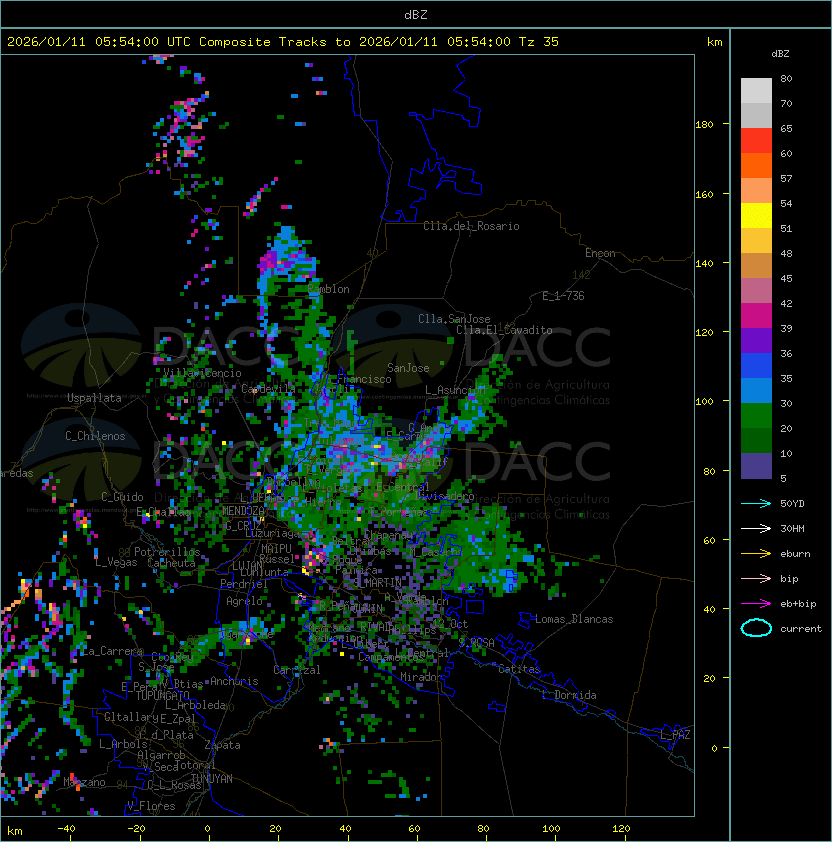Screen dimensions: 832x842
Task: Choose the lightest grey swatch atop dBZ legend
Action: point(756,91)
